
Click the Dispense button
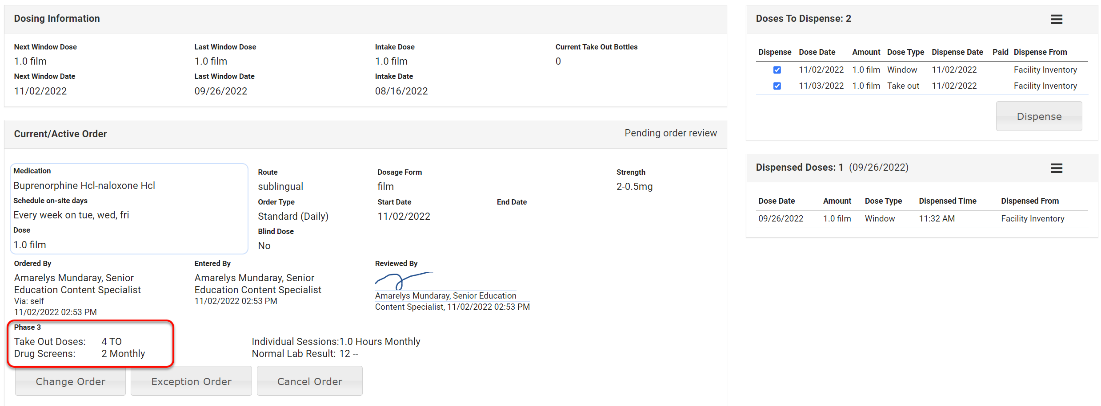tap(1039, 115)
